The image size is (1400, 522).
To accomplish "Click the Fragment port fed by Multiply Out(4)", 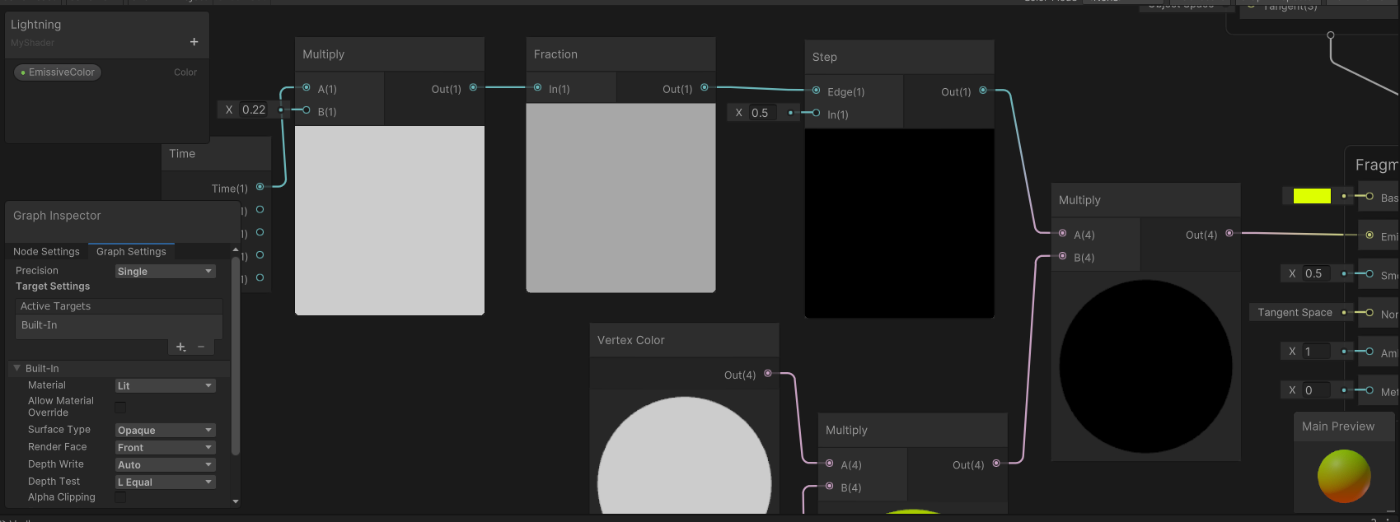I will (1369, 235).
